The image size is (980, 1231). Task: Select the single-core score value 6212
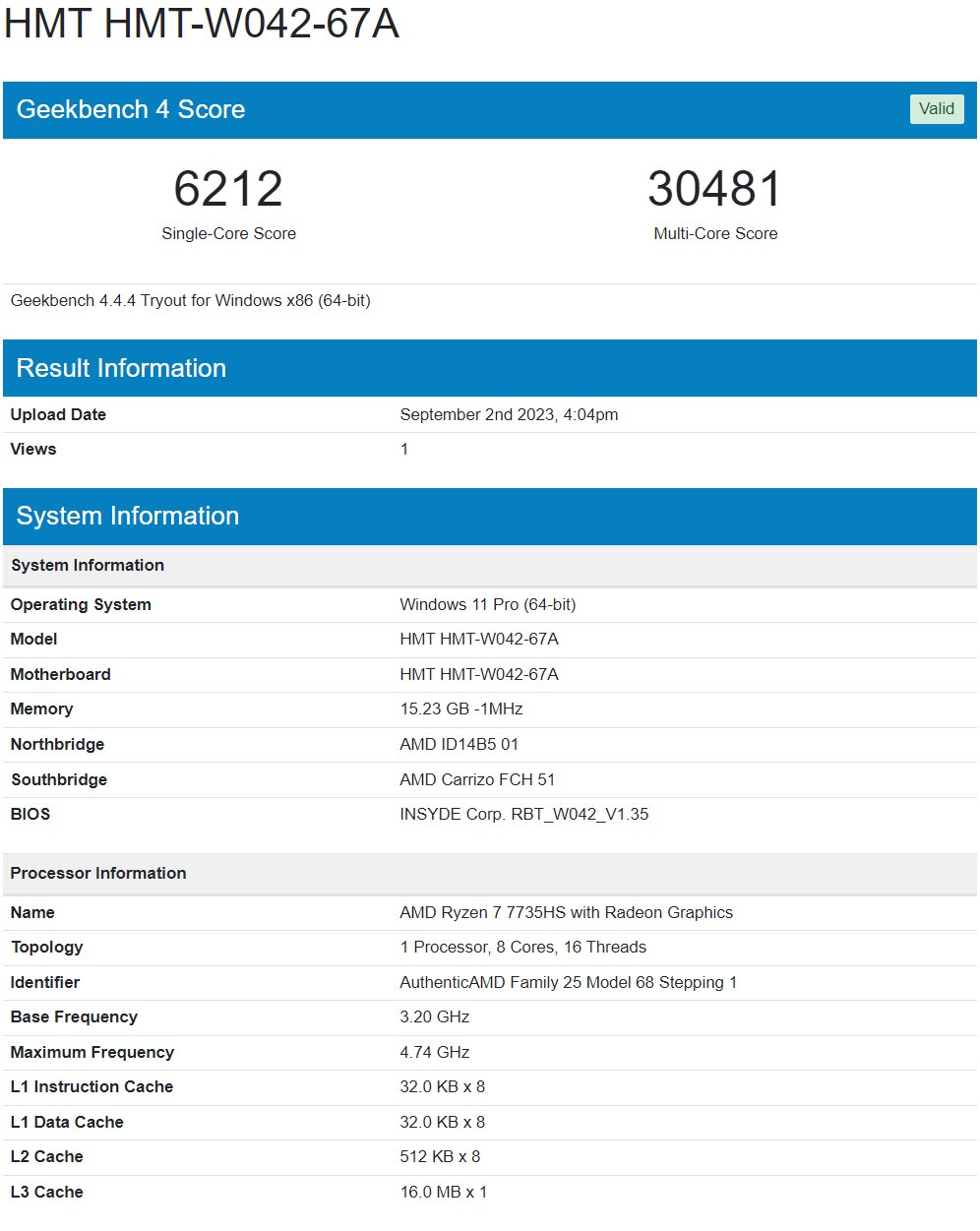(228, 188)
